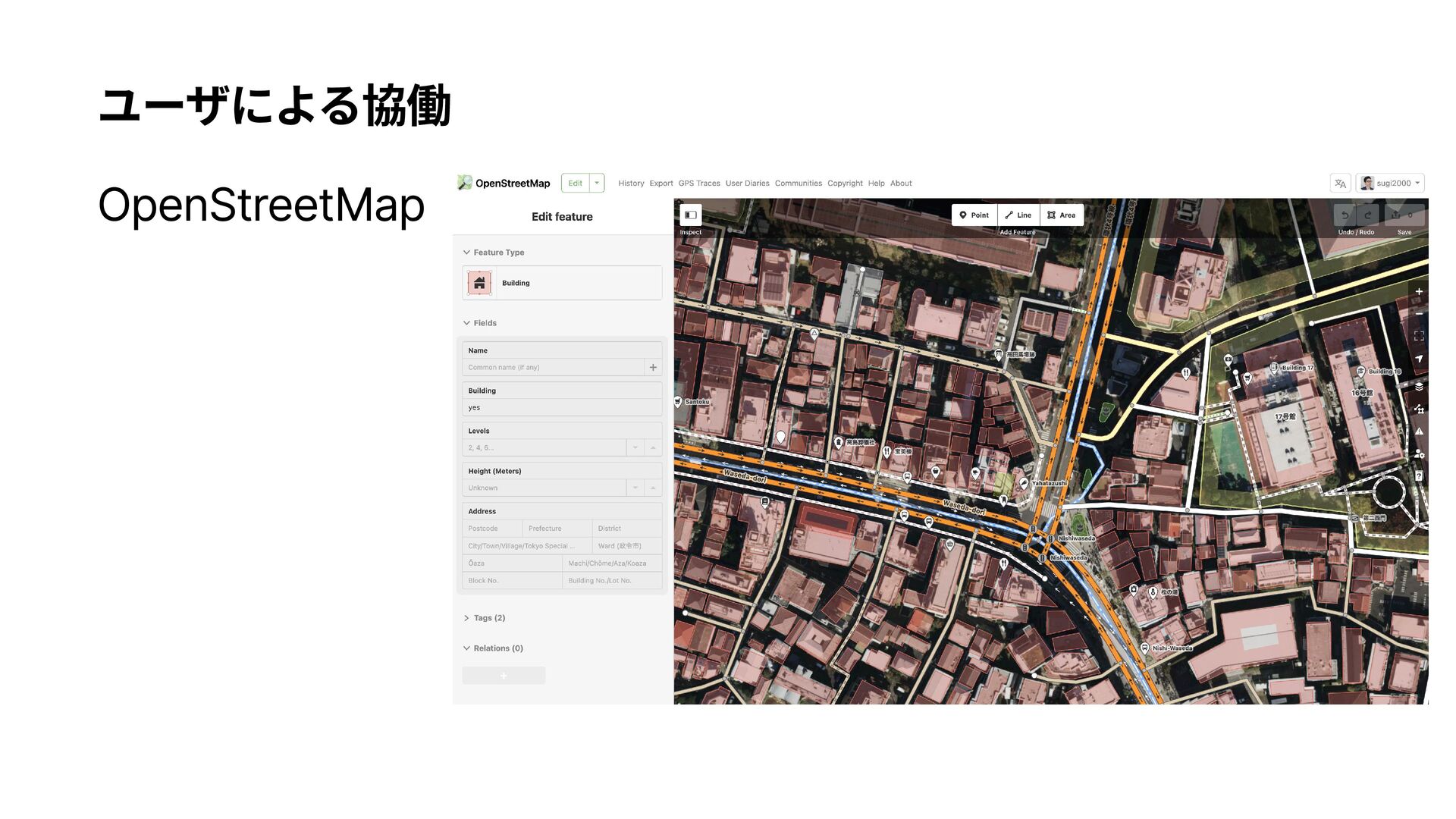Open the sugi2000 user account menu
The image size is (1456, 819).
click(x=1391, y=184)
